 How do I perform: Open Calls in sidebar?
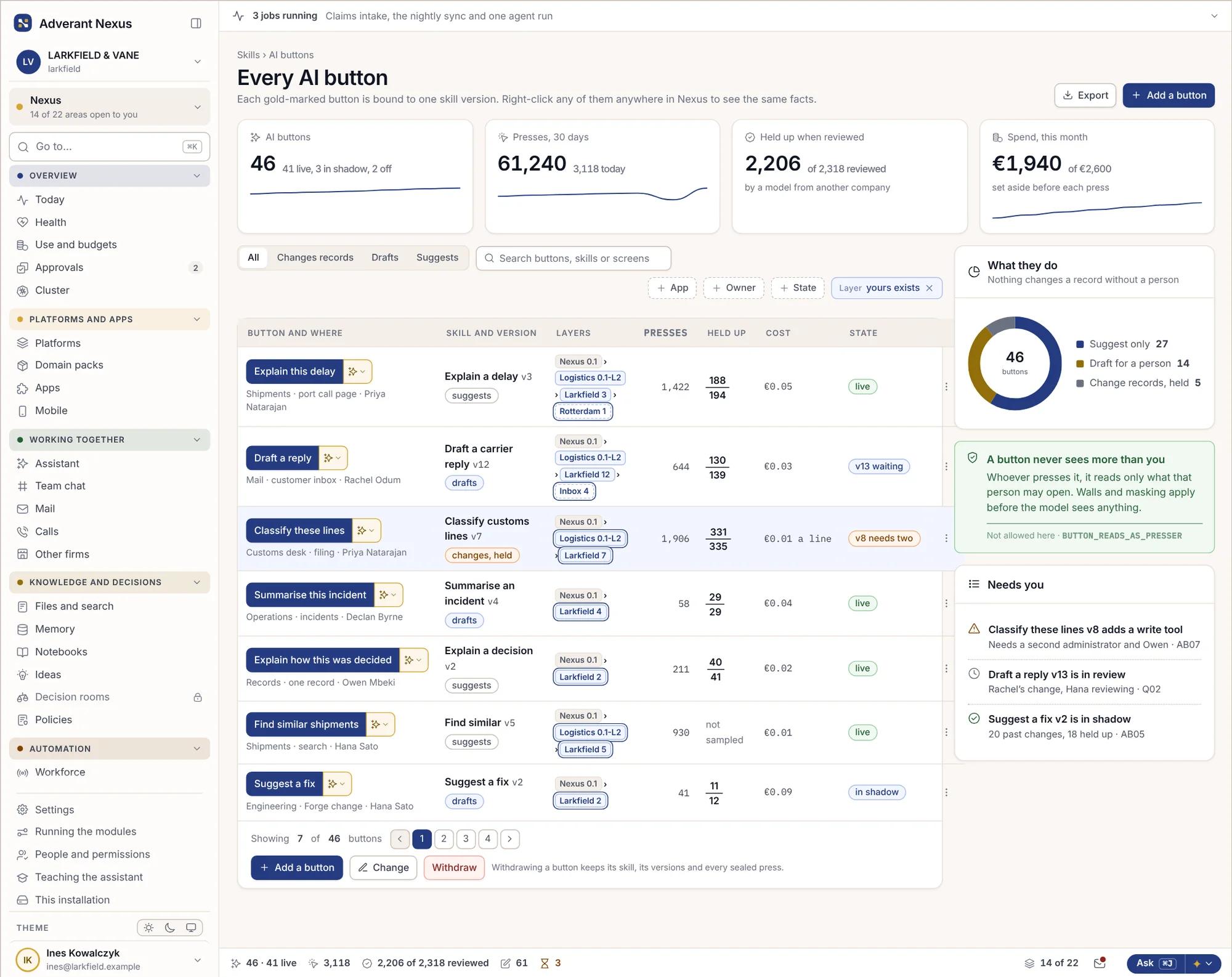(110, 532)
